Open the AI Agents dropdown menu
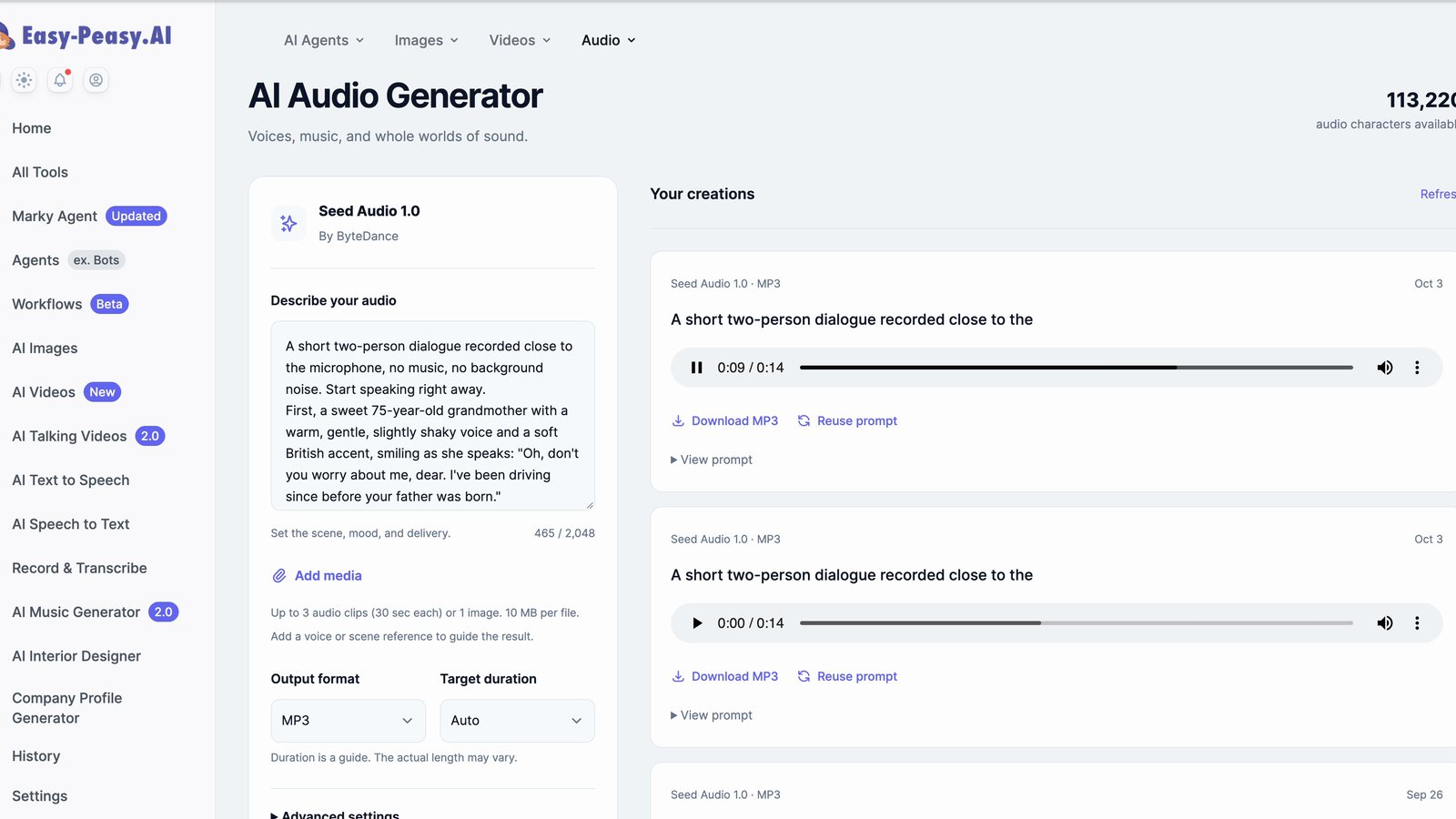The width and height of the screenshot is (1456, 819). [x=324, y=40]
